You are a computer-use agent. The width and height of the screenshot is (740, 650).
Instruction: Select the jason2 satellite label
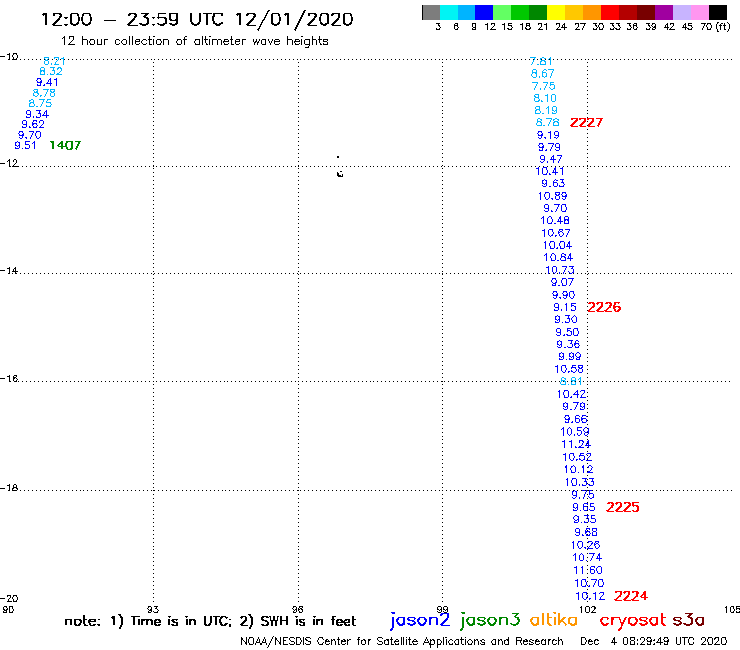(x=420, y=620)
